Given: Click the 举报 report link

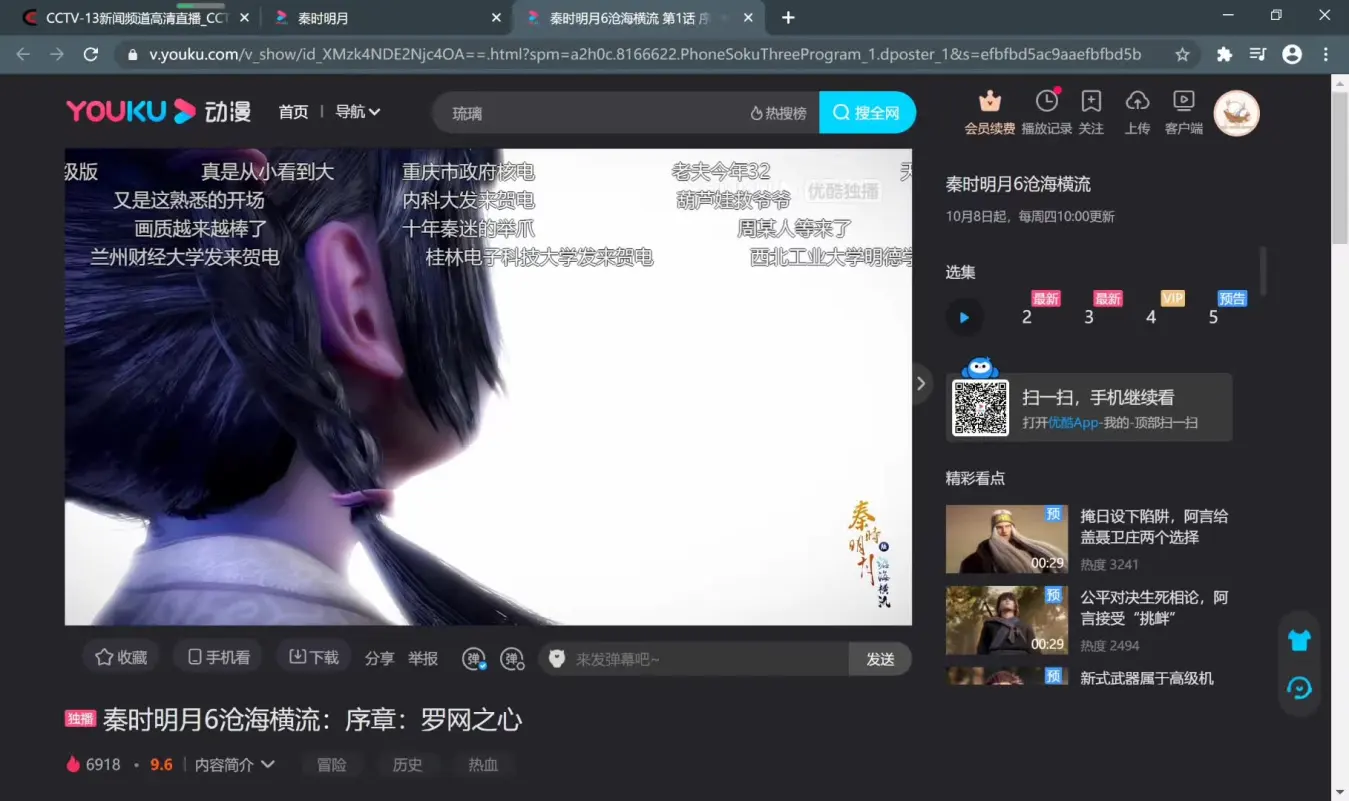Looking at the screenshot, I should [x=423, y=658].
